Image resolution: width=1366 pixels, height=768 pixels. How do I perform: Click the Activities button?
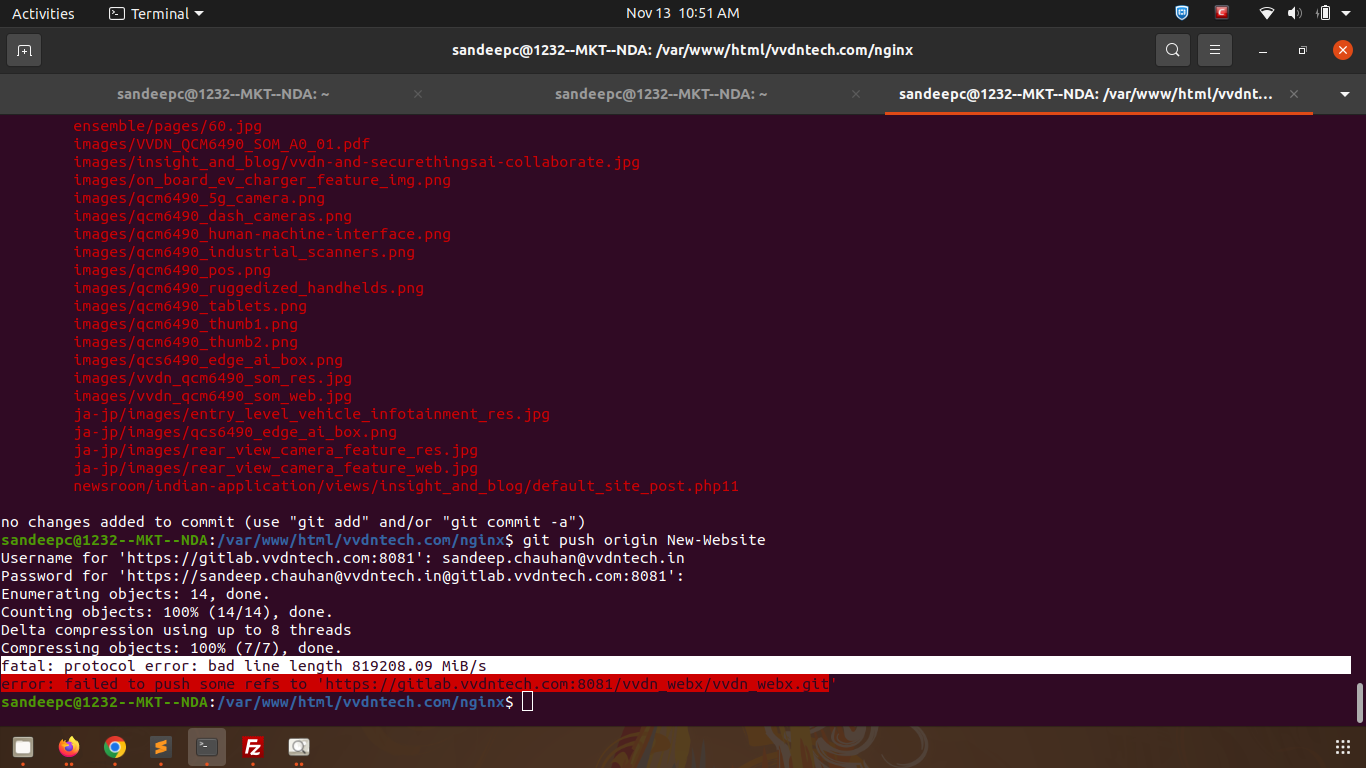tap(43, 13)
